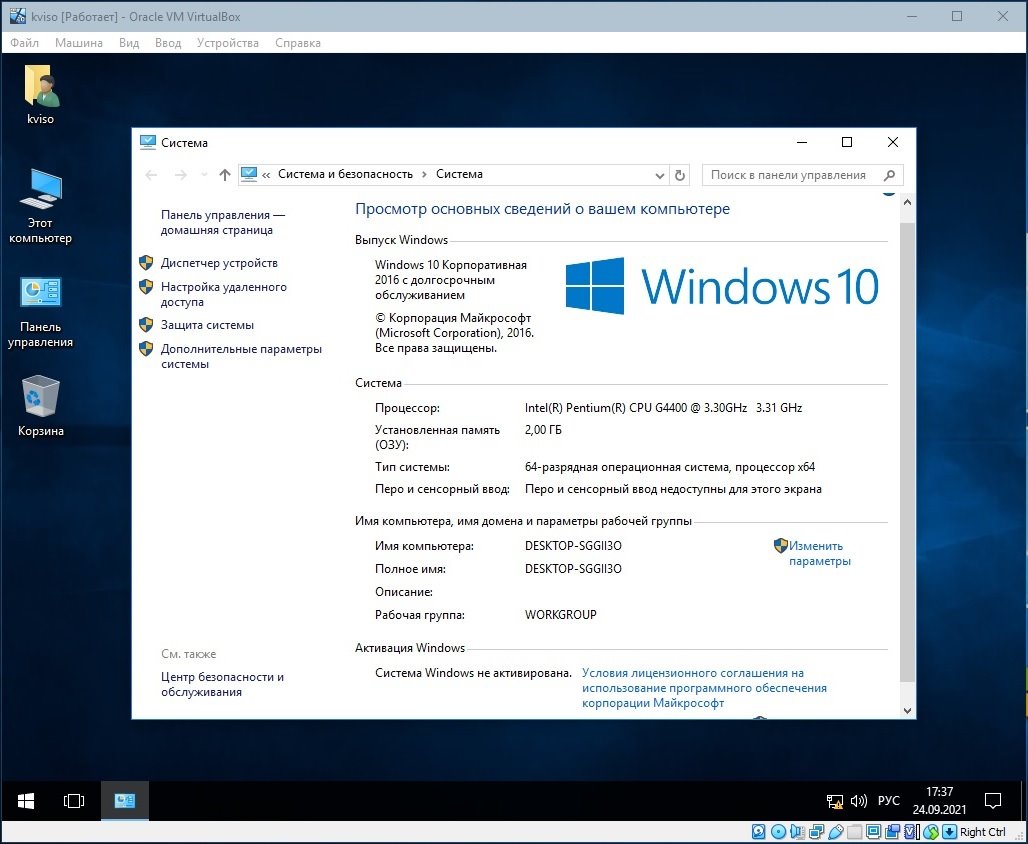
Task: Click the VirtualBox network adapter status icon
Action: (x=816, y=832)
